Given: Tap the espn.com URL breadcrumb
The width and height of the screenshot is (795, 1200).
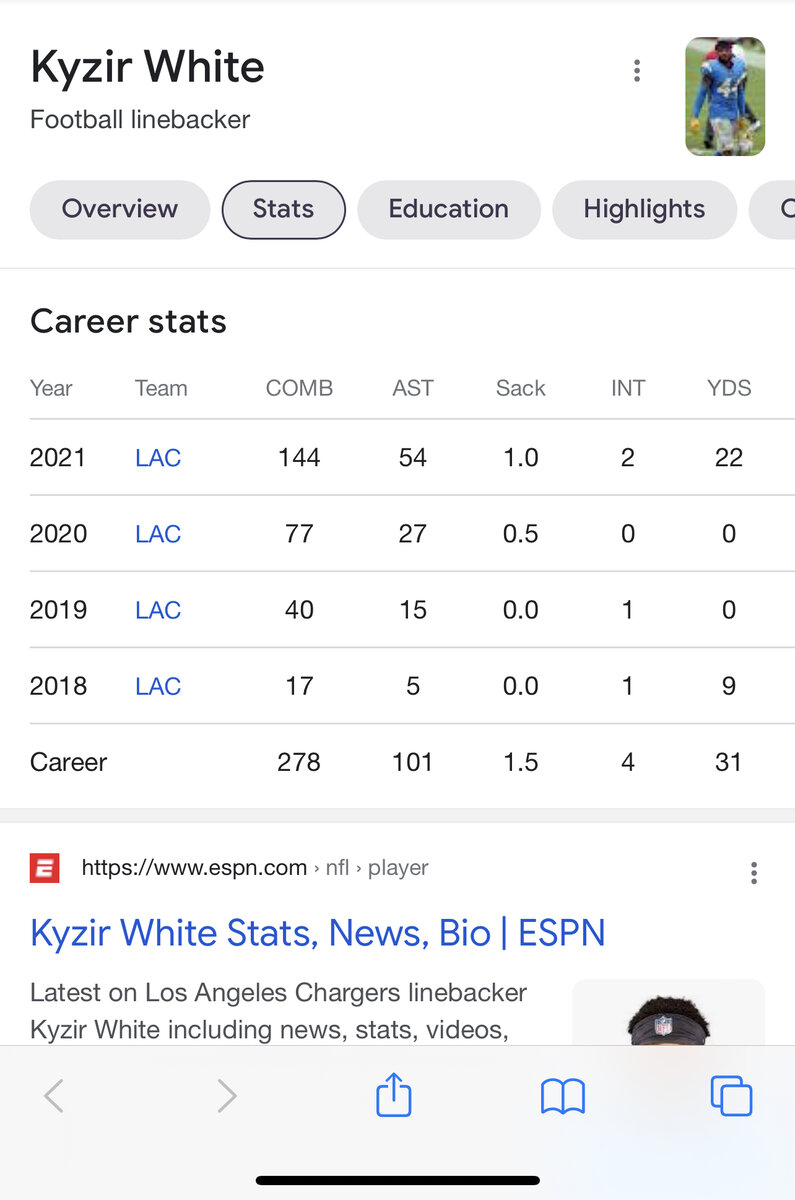Looking at the screenshot, I should [x=255, y=868].
